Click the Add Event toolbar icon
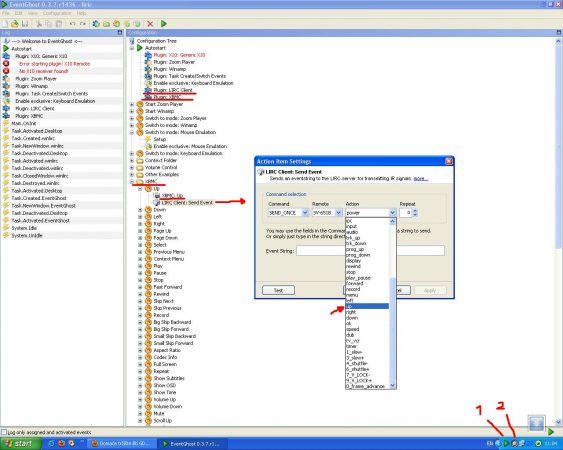The height and width of the screenshot is (450, 563). [x=127, y=24]
